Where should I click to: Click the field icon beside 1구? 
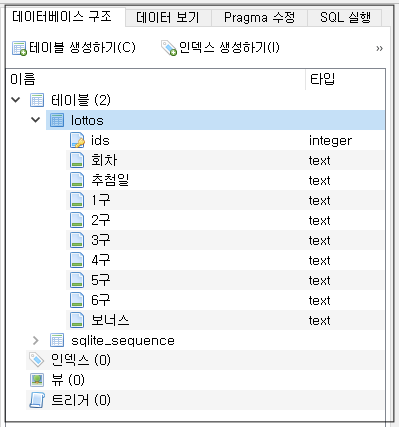click(x=77, y=200)
